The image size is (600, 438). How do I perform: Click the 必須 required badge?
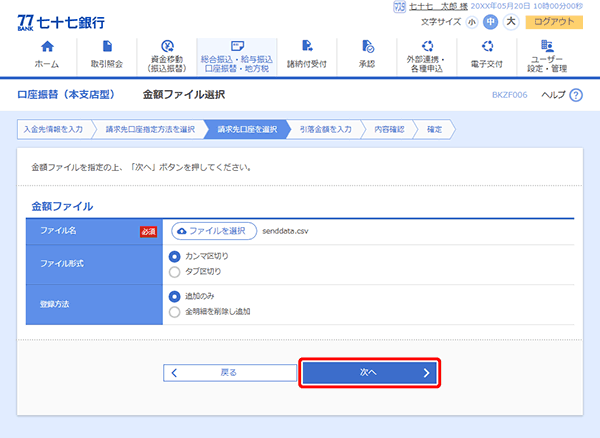click(x=148, y=231)
